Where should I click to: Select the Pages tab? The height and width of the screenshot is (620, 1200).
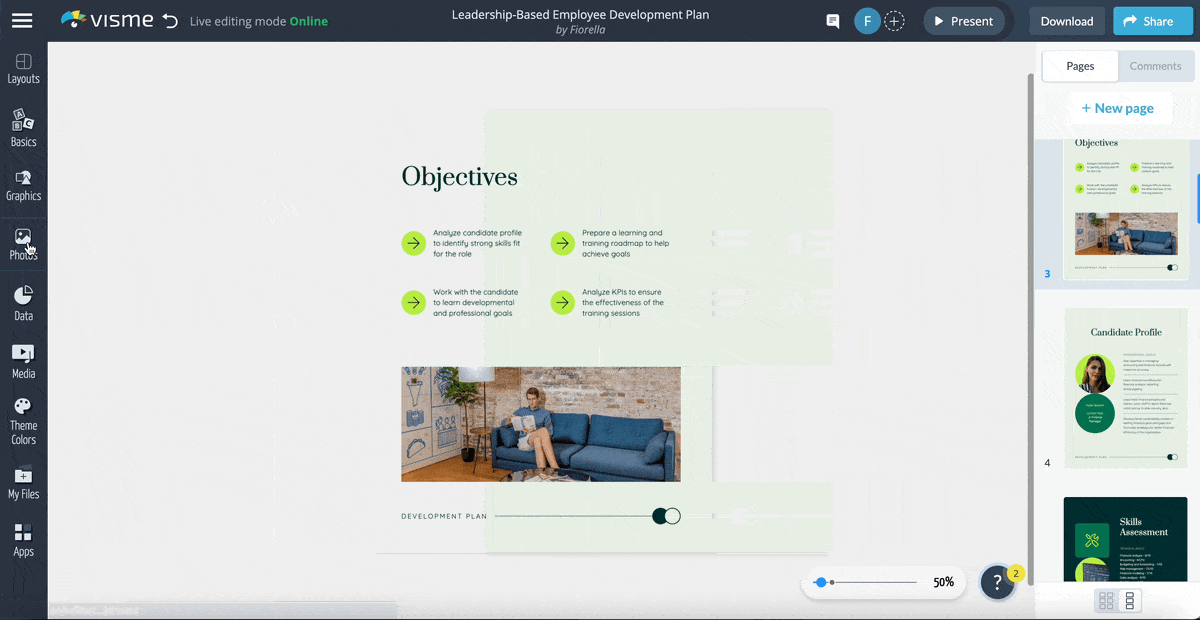point(1080,66)
